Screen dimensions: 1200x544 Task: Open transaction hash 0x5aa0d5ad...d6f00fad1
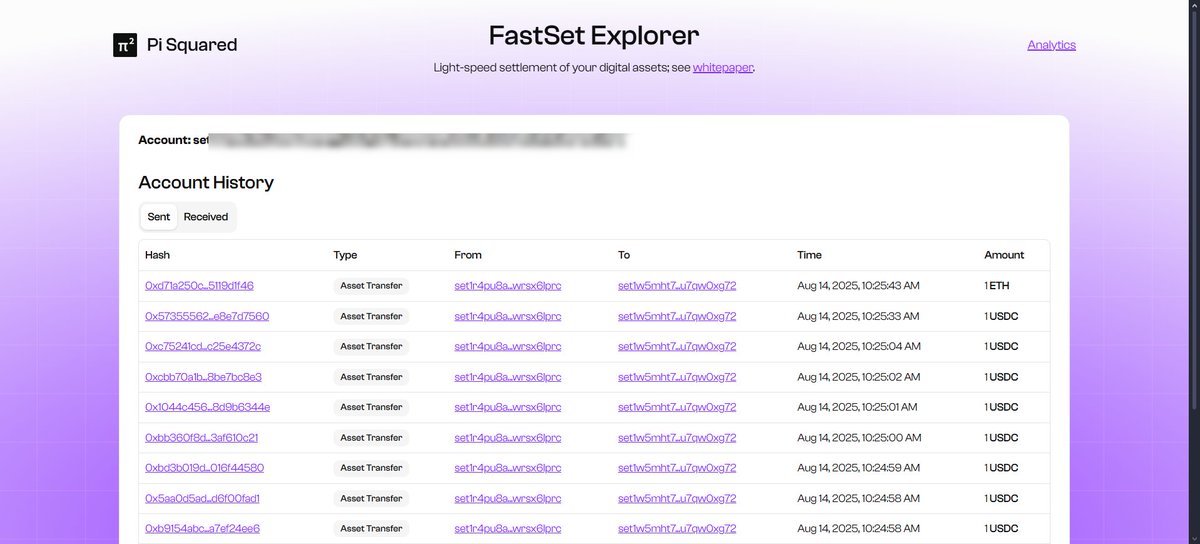pyautogui.click(x=202, y=498)
